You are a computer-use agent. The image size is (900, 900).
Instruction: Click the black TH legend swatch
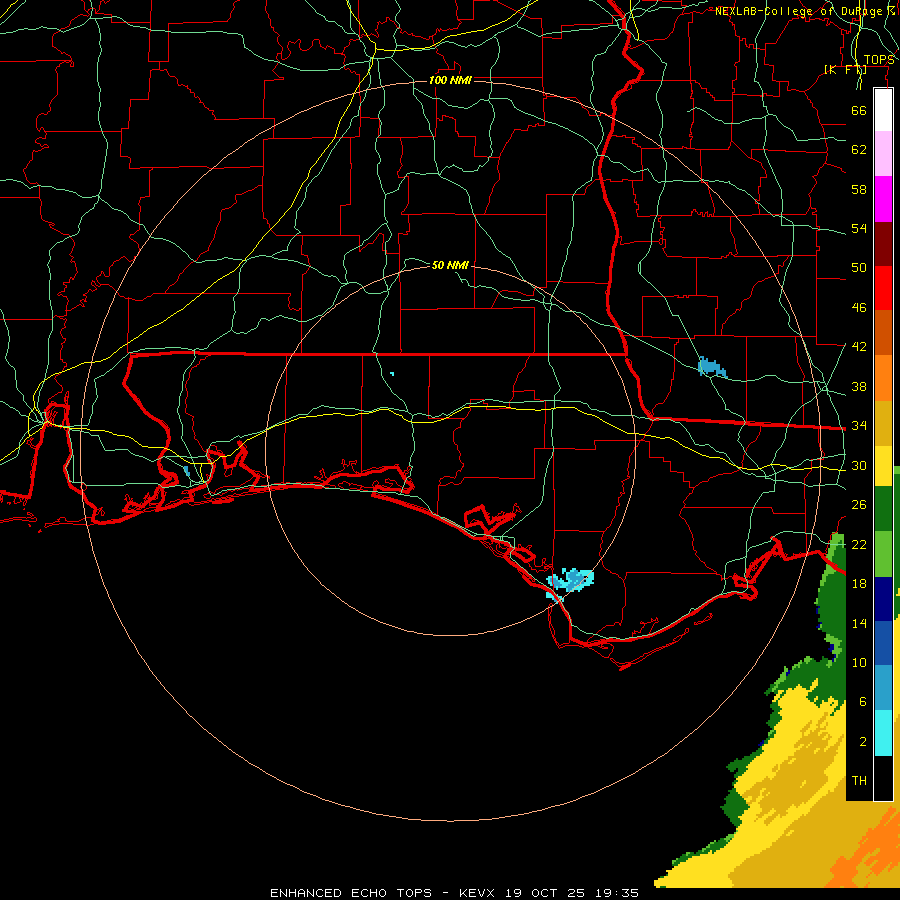pyautogui.click(x=883, y=778)
